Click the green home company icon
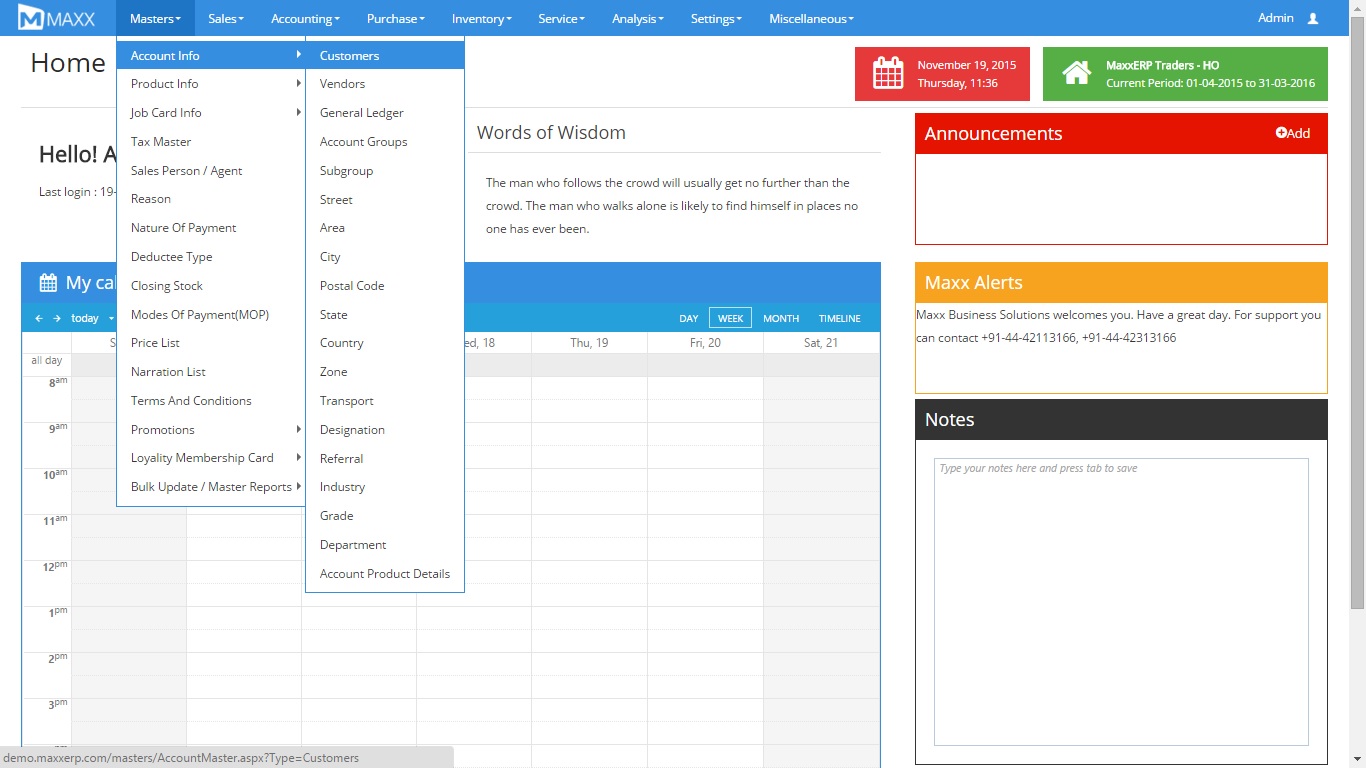1366x768 pixels. coord(1076,74)
